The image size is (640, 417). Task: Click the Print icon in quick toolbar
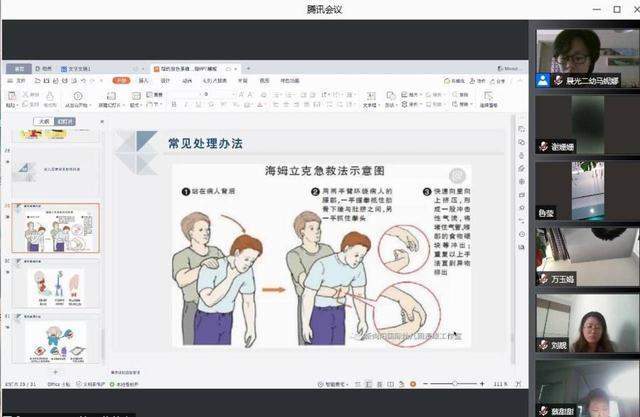click(x=64, y=81)
